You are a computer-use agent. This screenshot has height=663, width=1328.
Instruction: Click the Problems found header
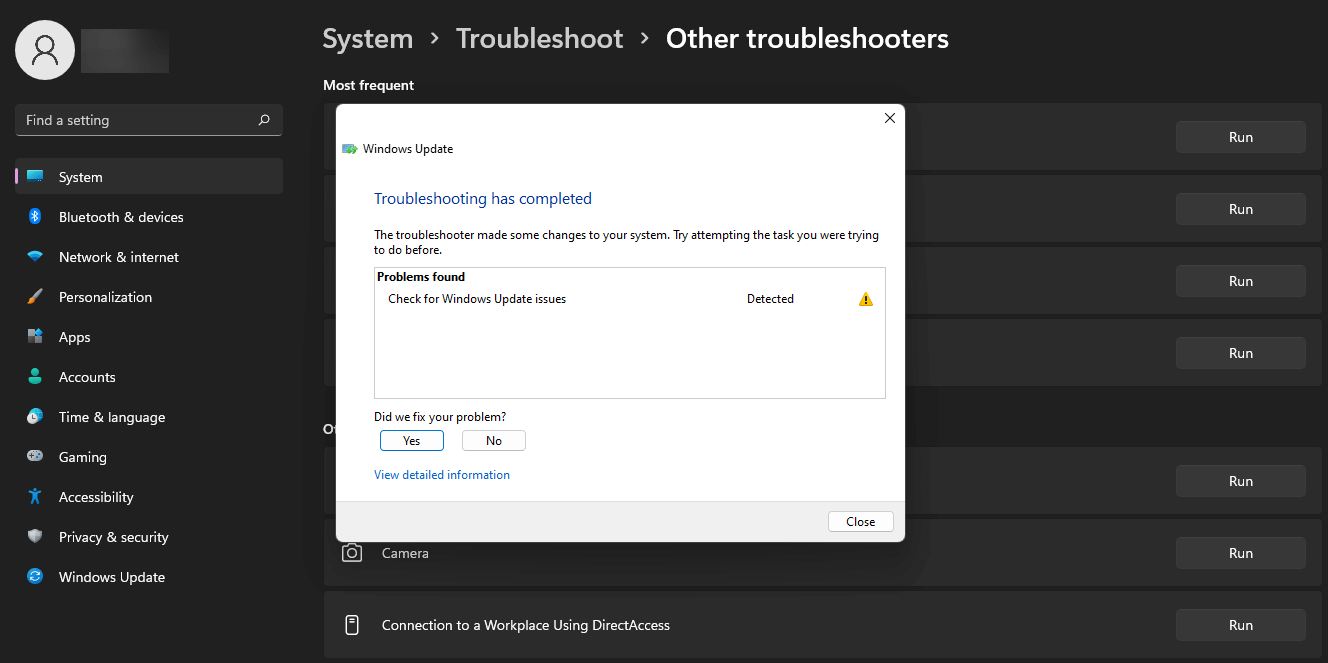421,277
